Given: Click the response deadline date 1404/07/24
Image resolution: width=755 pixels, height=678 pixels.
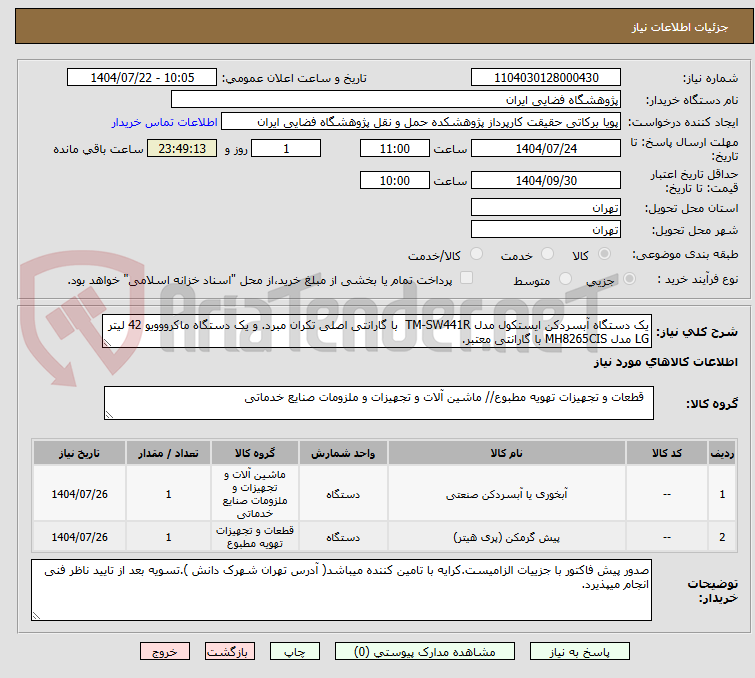Looking at the screenshot, I should tap(546, 148).
